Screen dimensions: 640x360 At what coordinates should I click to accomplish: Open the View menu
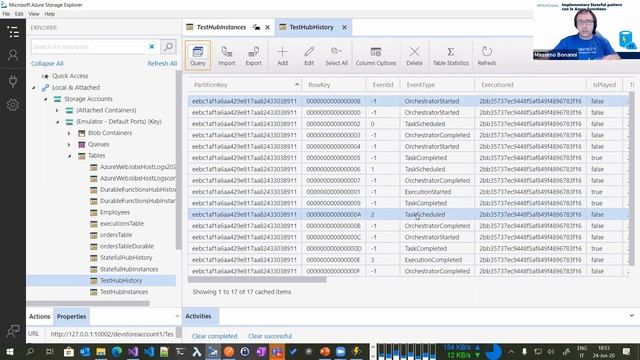point(34,14)
